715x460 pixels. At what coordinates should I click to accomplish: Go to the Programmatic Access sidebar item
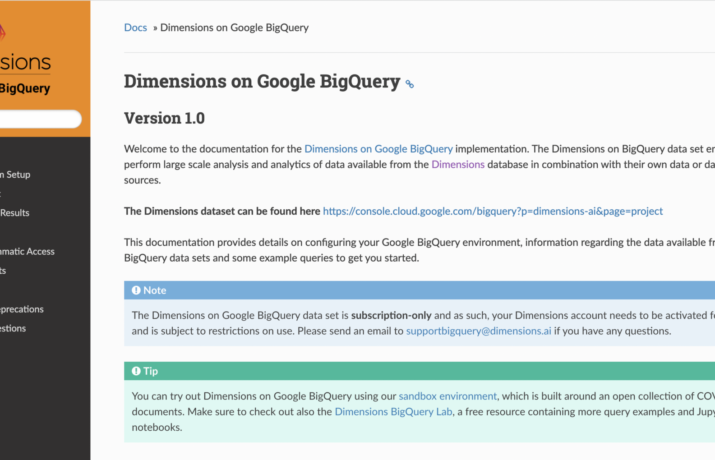click(x=28, y=251)
